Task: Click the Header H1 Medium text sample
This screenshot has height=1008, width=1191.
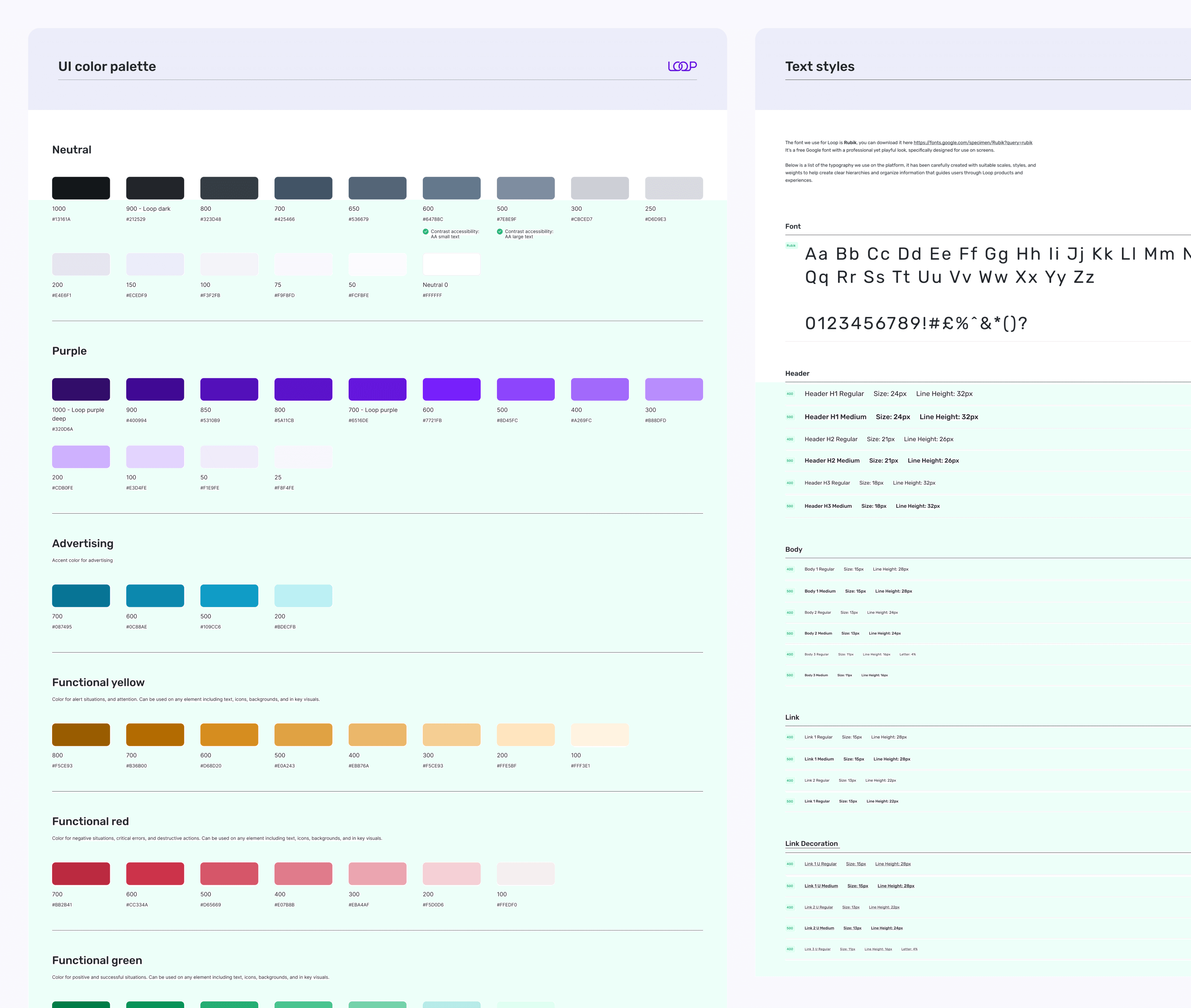Action: coord(835,417)
